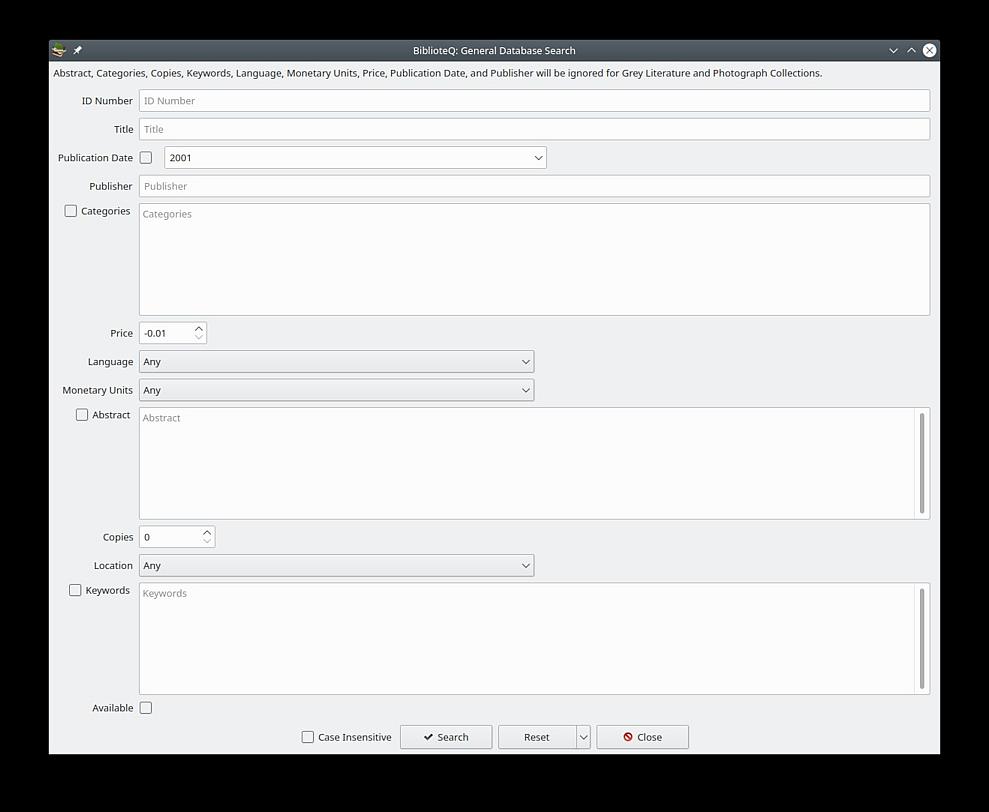The image size is (989, 812).
Task: Tick the Keywords checkbox
Action: (x=75, y=590)
